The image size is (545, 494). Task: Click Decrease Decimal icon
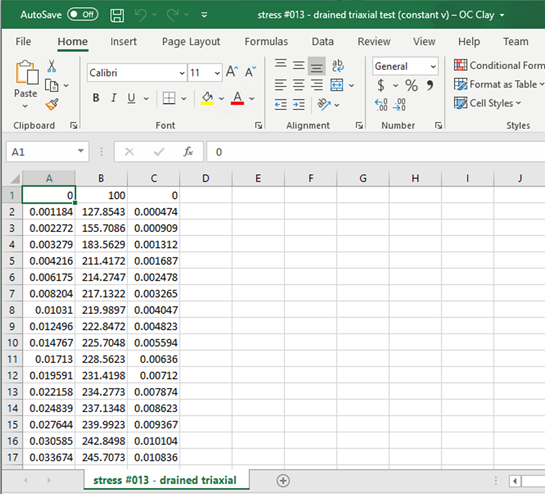click(x=399, y=104)
